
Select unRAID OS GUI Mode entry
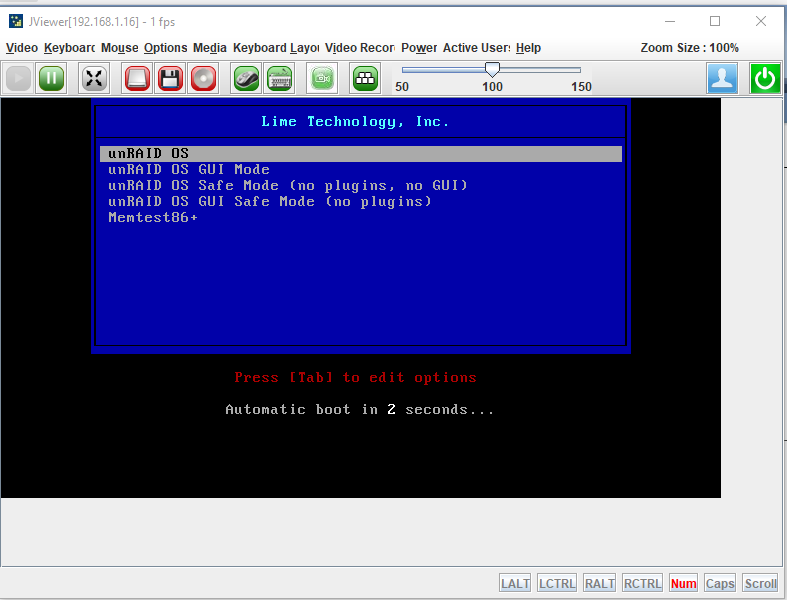point(189,170)
